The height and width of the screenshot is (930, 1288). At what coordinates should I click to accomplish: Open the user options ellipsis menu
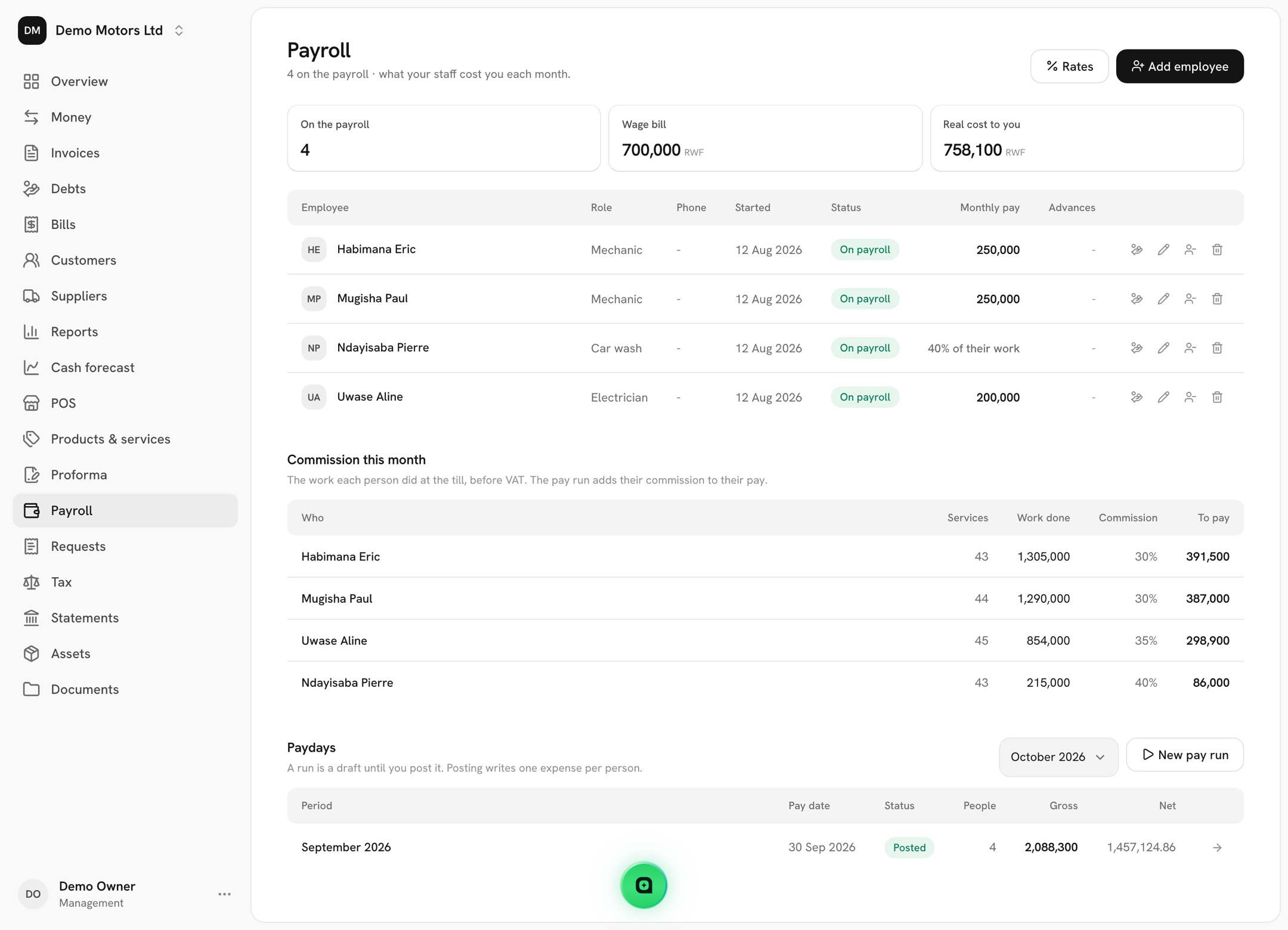coord(224,894)
